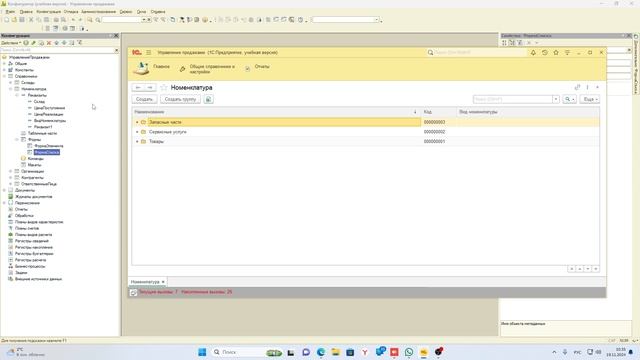Open Общие справочники и настройки section
The image size is (640, 360).
[212, 69]
